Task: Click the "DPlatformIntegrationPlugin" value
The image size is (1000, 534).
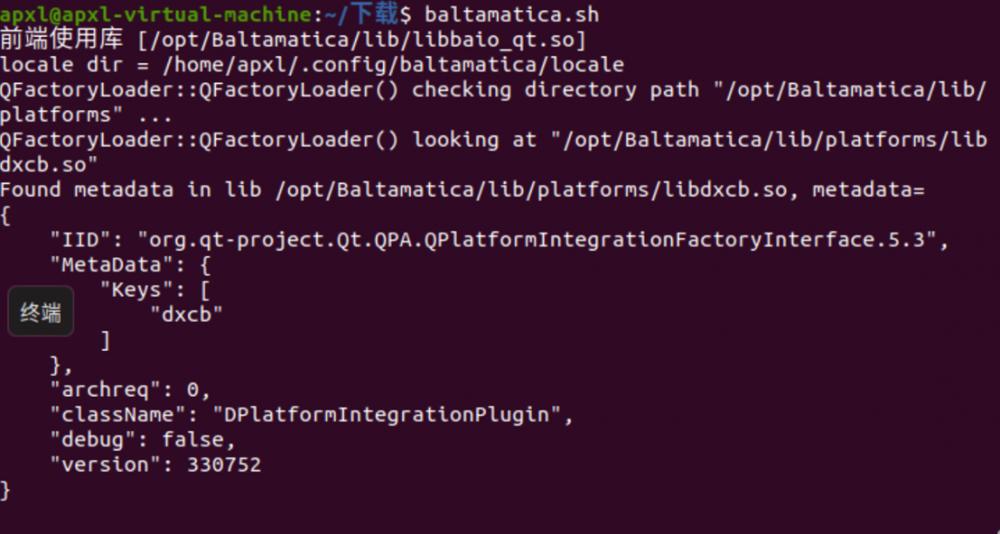Action: tap(386, 414)
